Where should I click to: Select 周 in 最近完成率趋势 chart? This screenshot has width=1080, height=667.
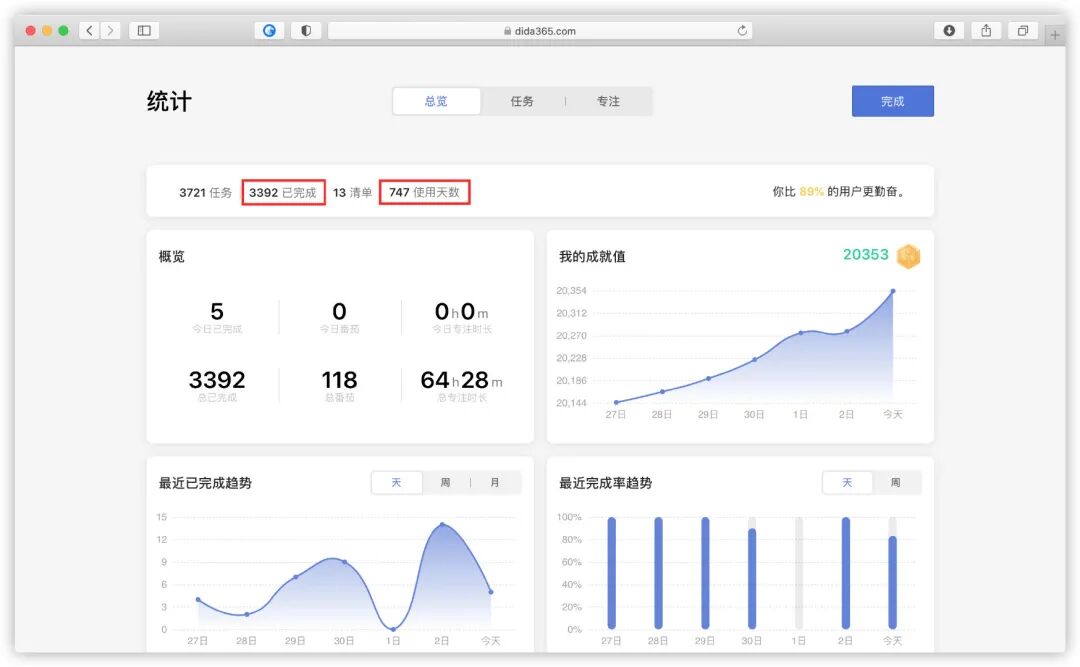895,482
